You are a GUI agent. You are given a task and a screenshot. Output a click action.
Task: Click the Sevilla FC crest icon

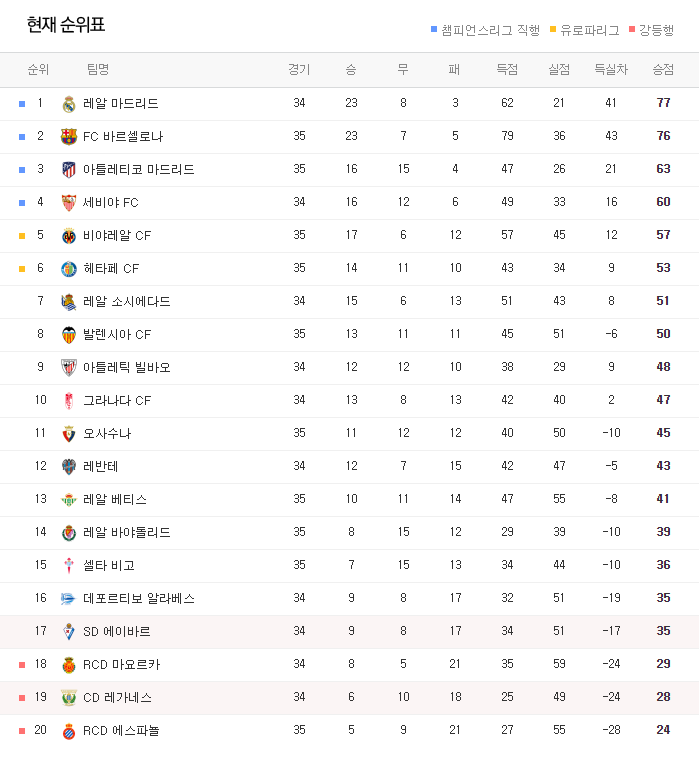click(69, 203)
